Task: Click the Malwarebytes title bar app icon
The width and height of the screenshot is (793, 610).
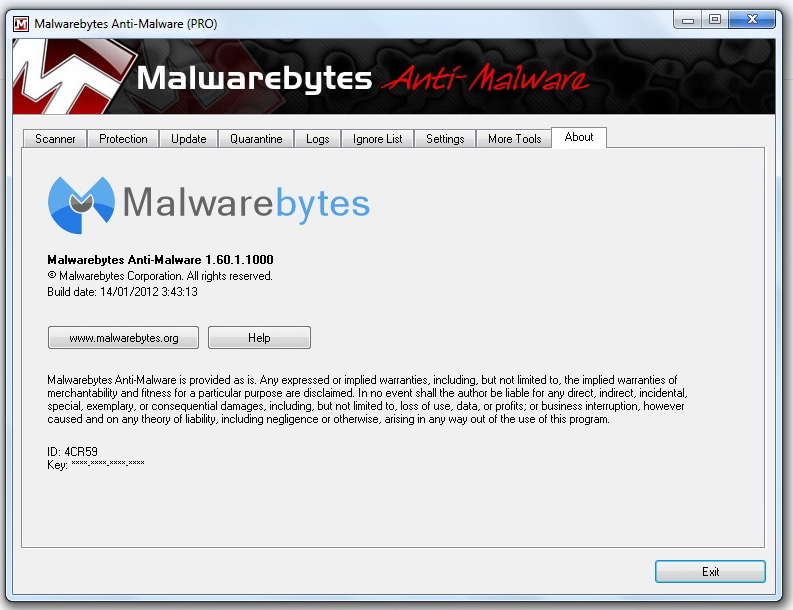Action: [21, 24]
